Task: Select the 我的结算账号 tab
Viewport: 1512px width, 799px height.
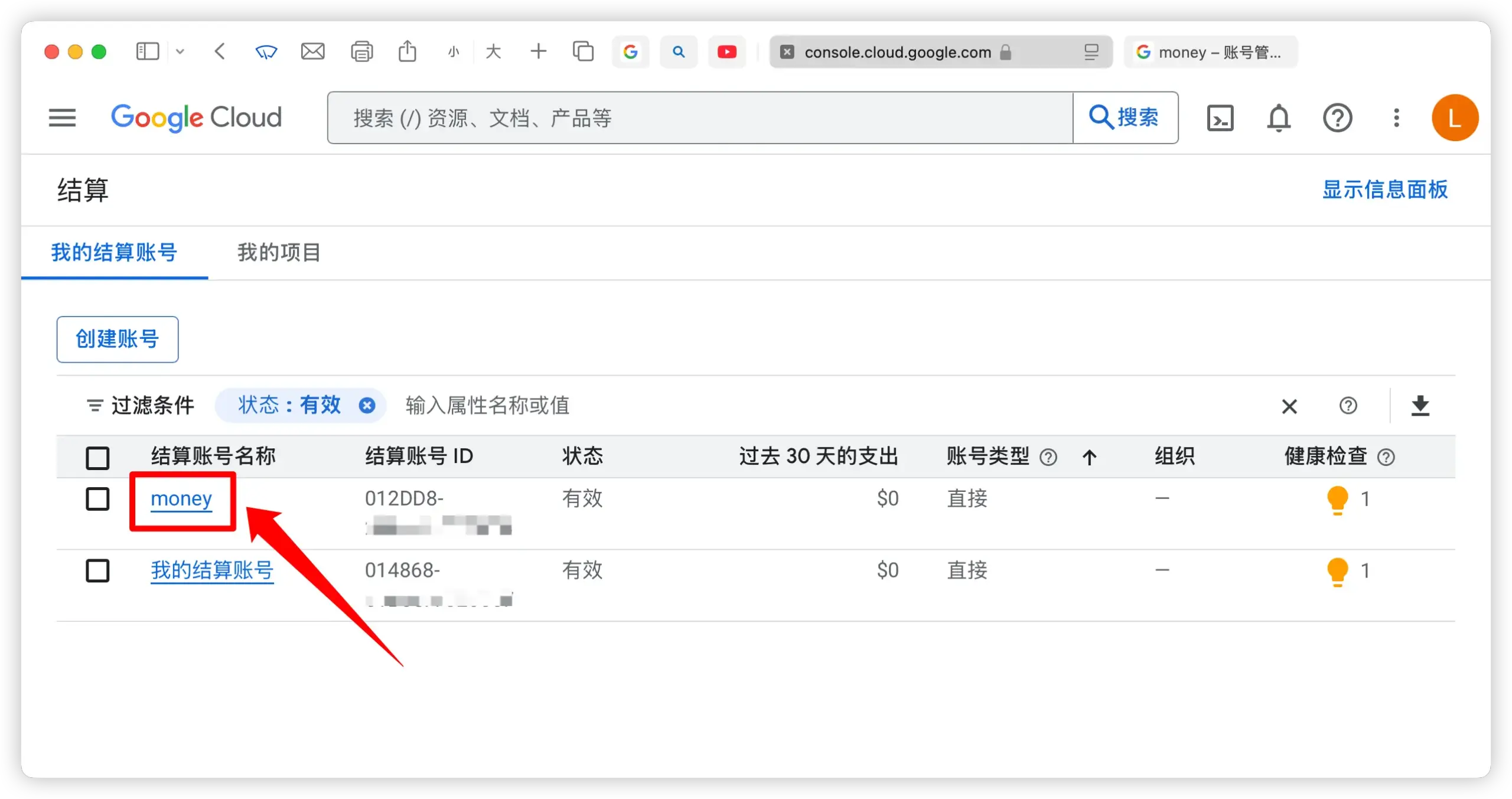Action: click(x=114, y=253)
